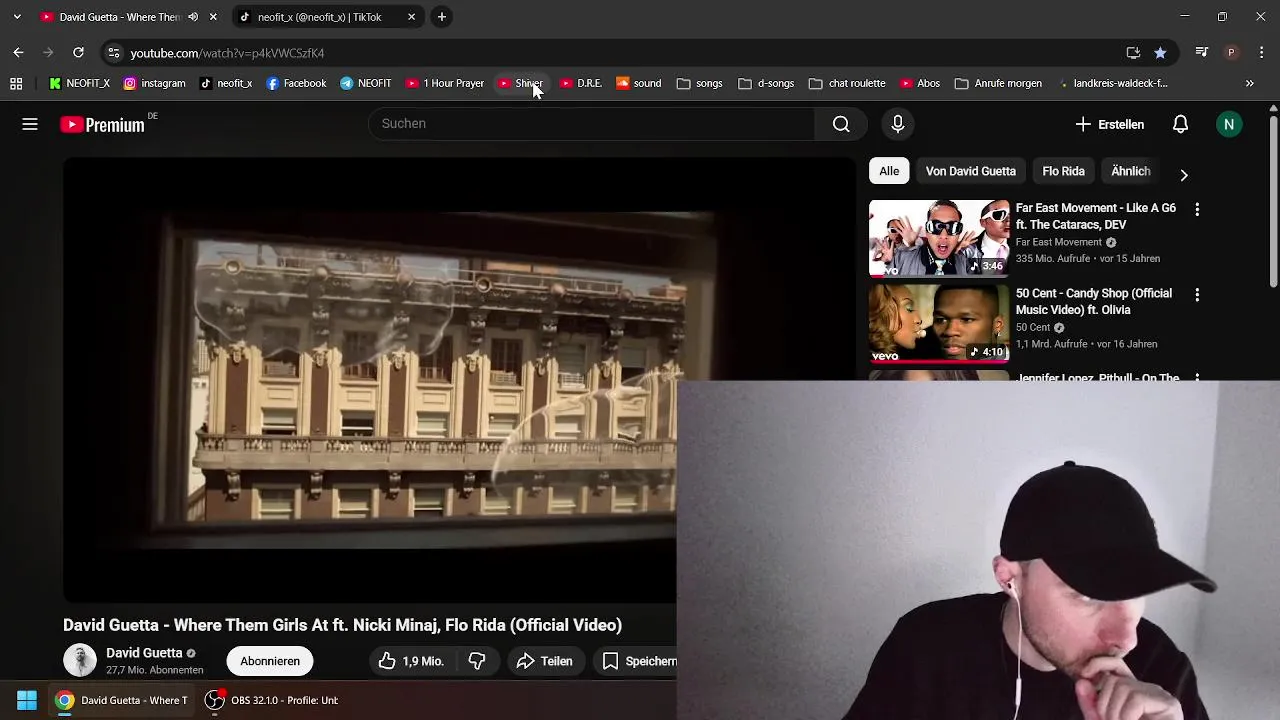Open the 'landkreis-waldeck-f...' bookmark
The width and height of the screenshot is (1280, 720).
[x=1112, y=84]
